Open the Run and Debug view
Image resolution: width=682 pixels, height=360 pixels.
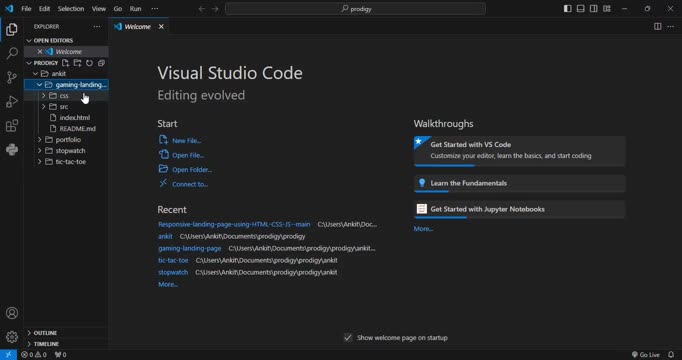[12, 101]
